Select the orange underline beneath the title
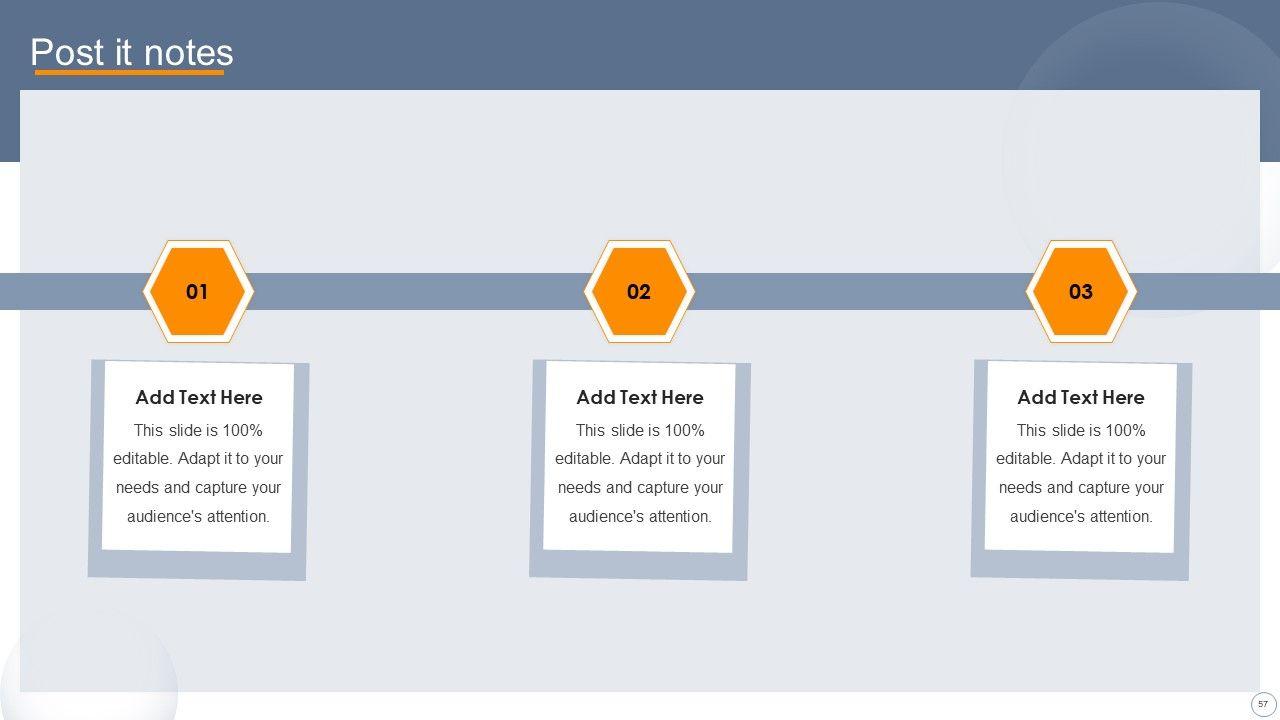Image resolution: width=1280 pixels, height=720 pixels. tap(129, 73)
